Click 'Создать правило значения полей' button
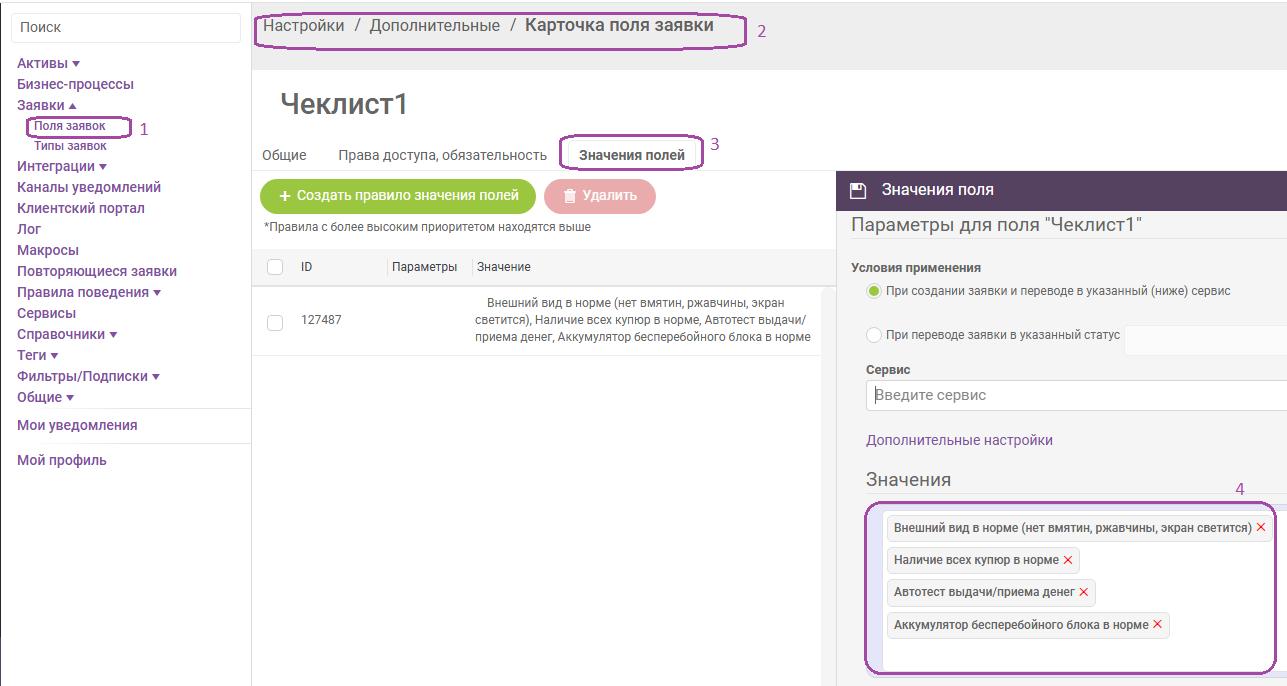The image size is (1287, 686). tap(397, 196)
